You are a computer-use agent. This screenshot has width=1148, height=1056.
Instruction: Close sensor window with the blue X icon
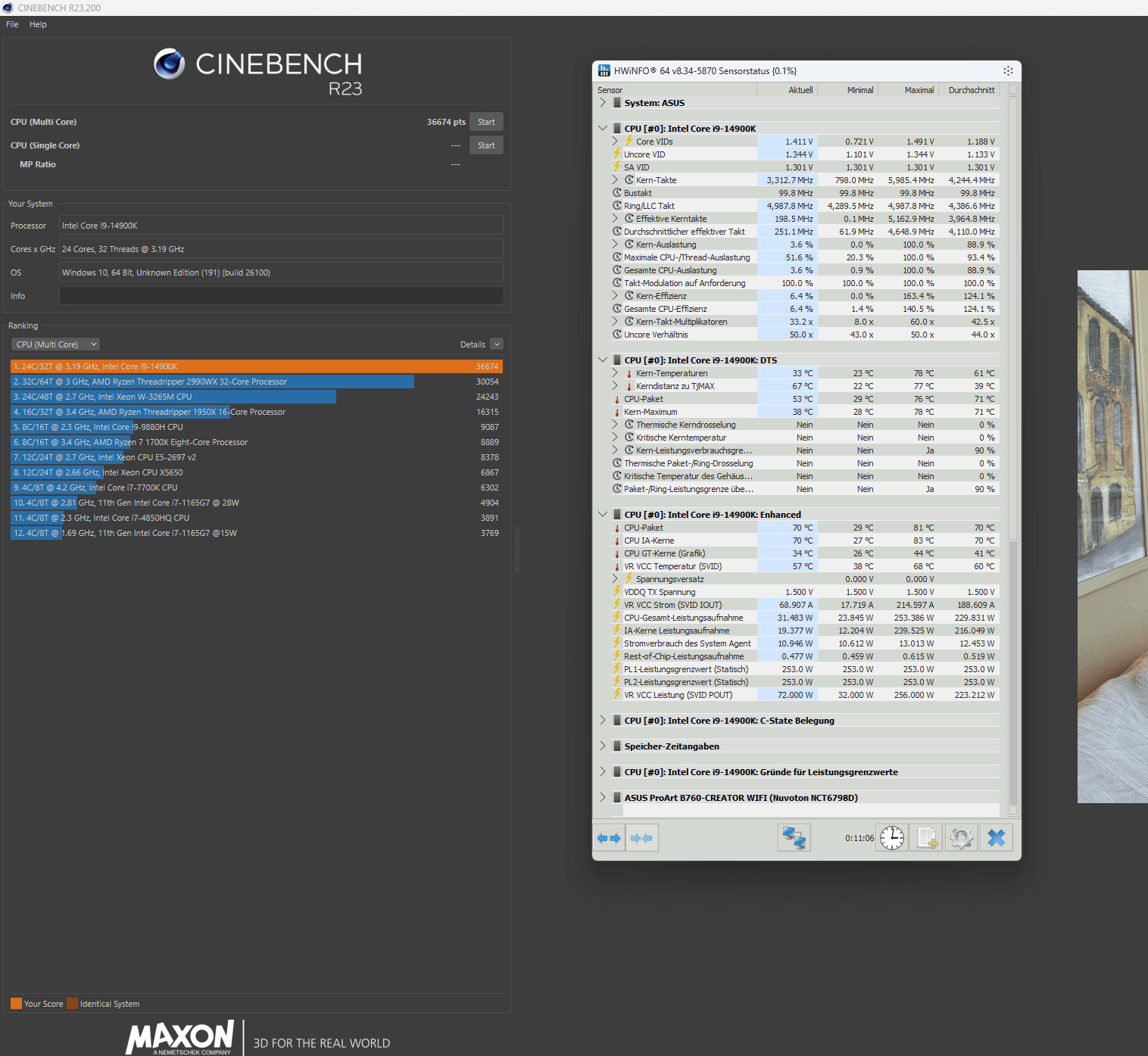996,837
